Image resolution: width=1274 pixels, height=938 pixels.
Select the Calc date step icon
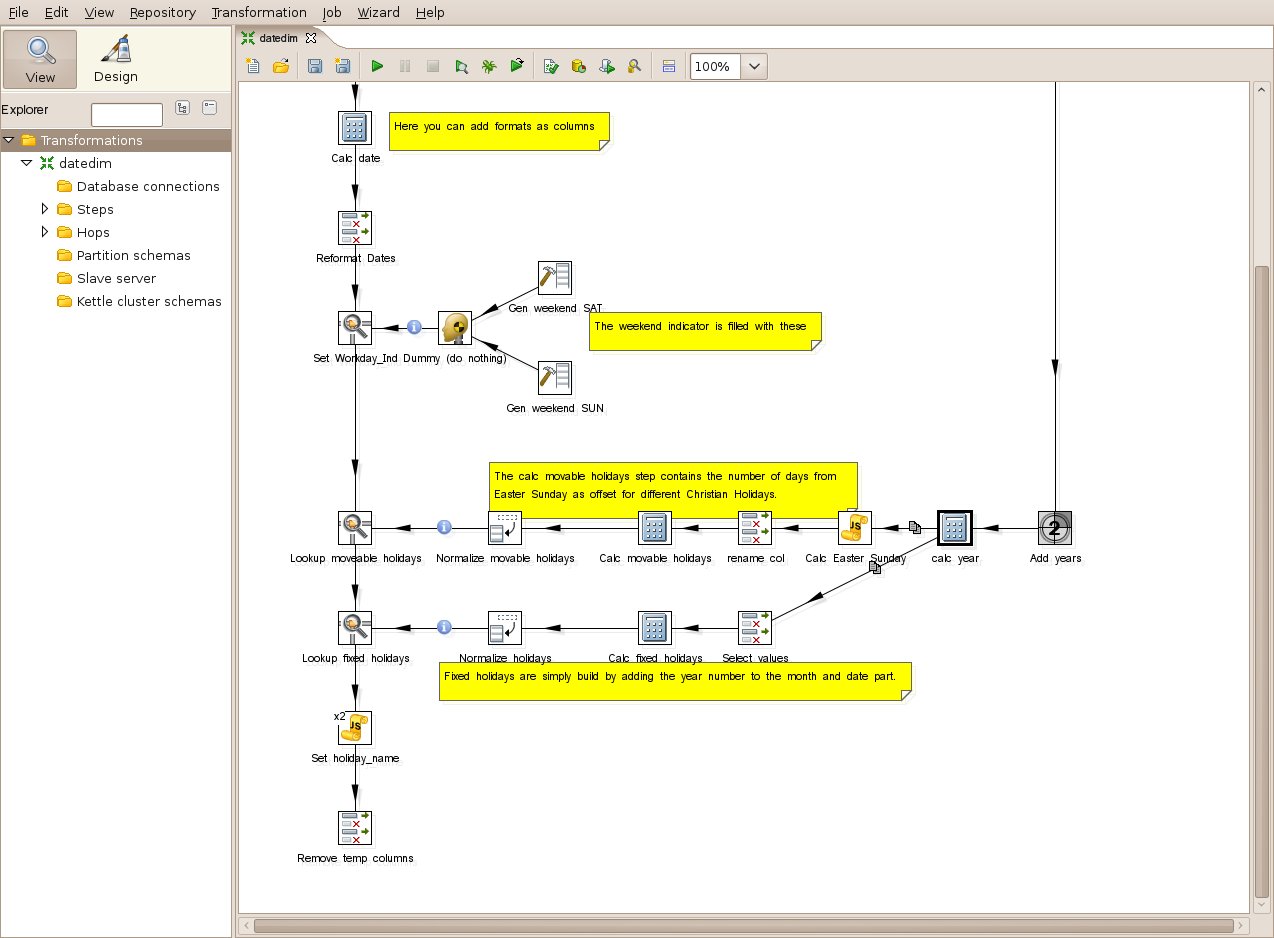pyautogui.click(x=355, y=127)
